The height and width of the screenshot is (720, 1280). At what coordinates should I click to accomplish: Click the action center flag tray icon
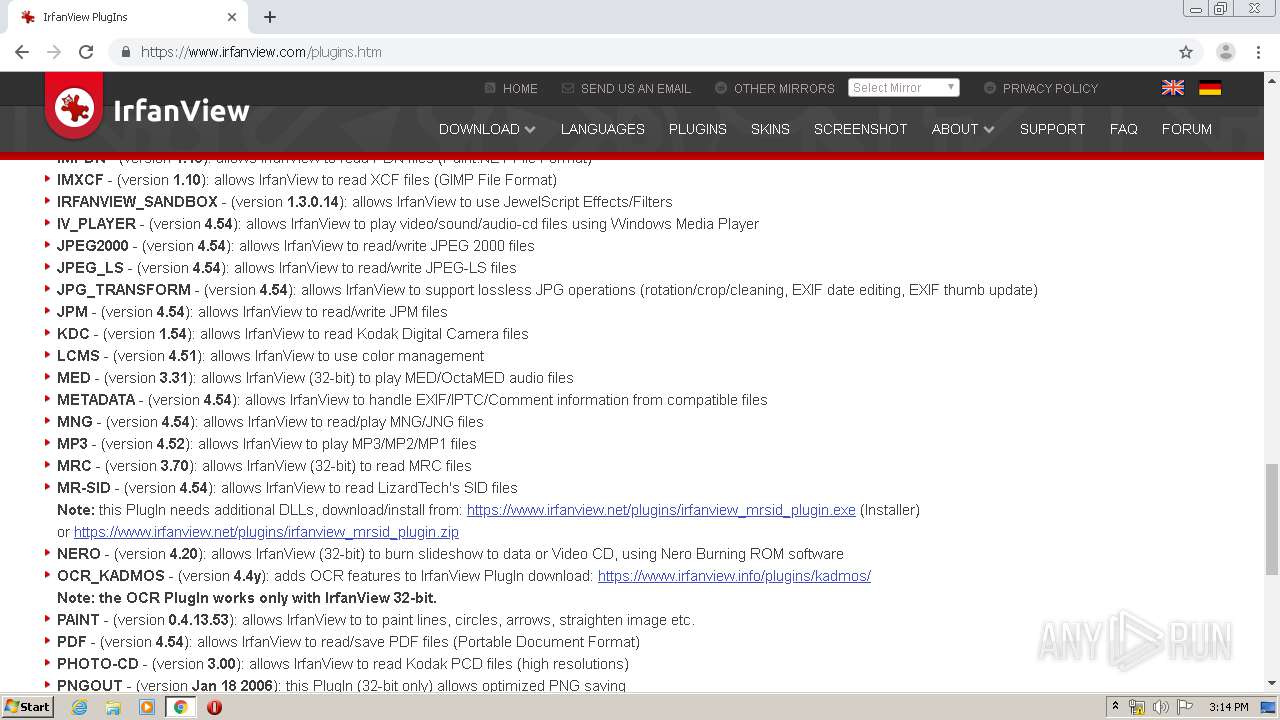click(1185, 707)
